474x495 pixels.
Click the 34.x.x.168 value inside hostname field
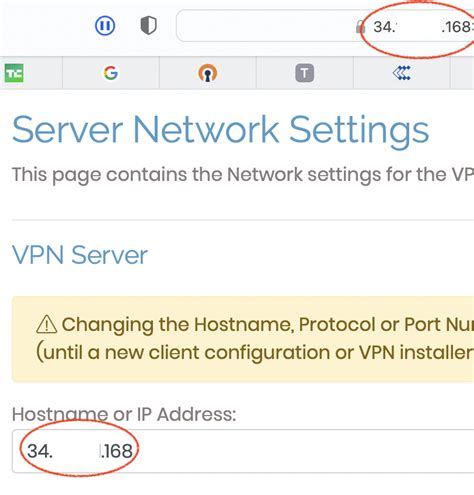tap(80, 451)
